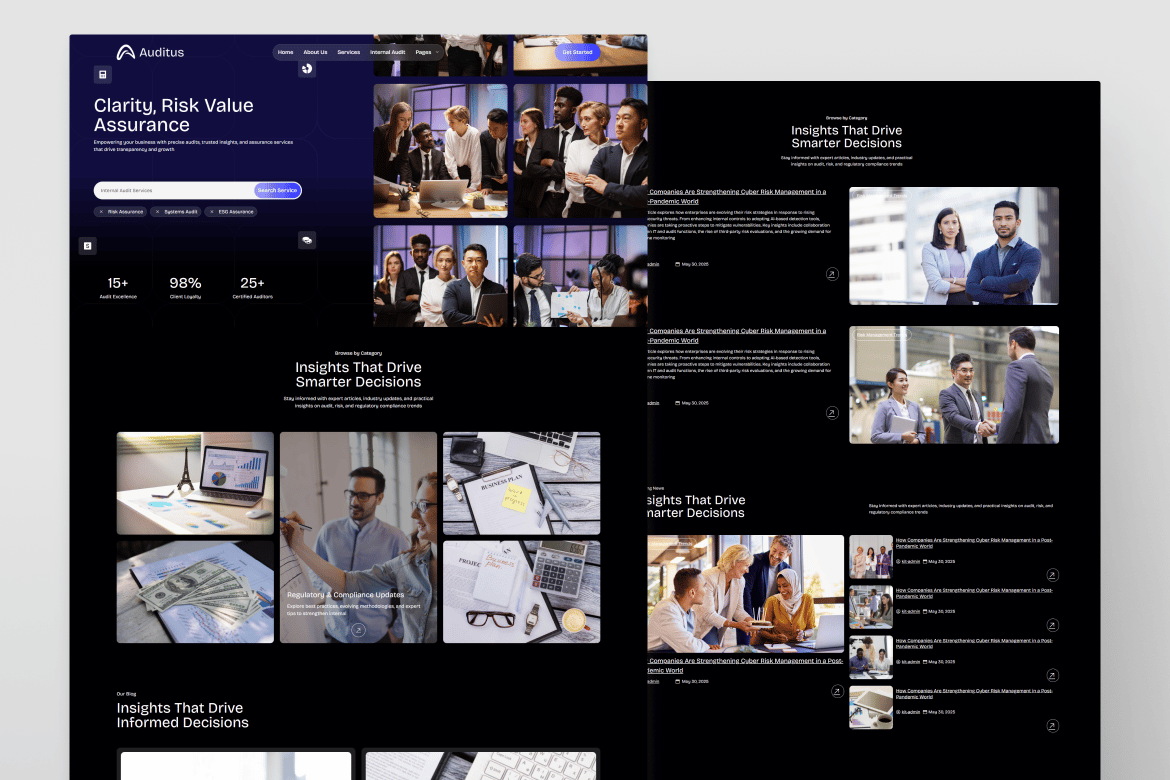Viewport: 1170px width, 780px height.
Task: Click the Auditus logo mark
Action: (125, 52)
